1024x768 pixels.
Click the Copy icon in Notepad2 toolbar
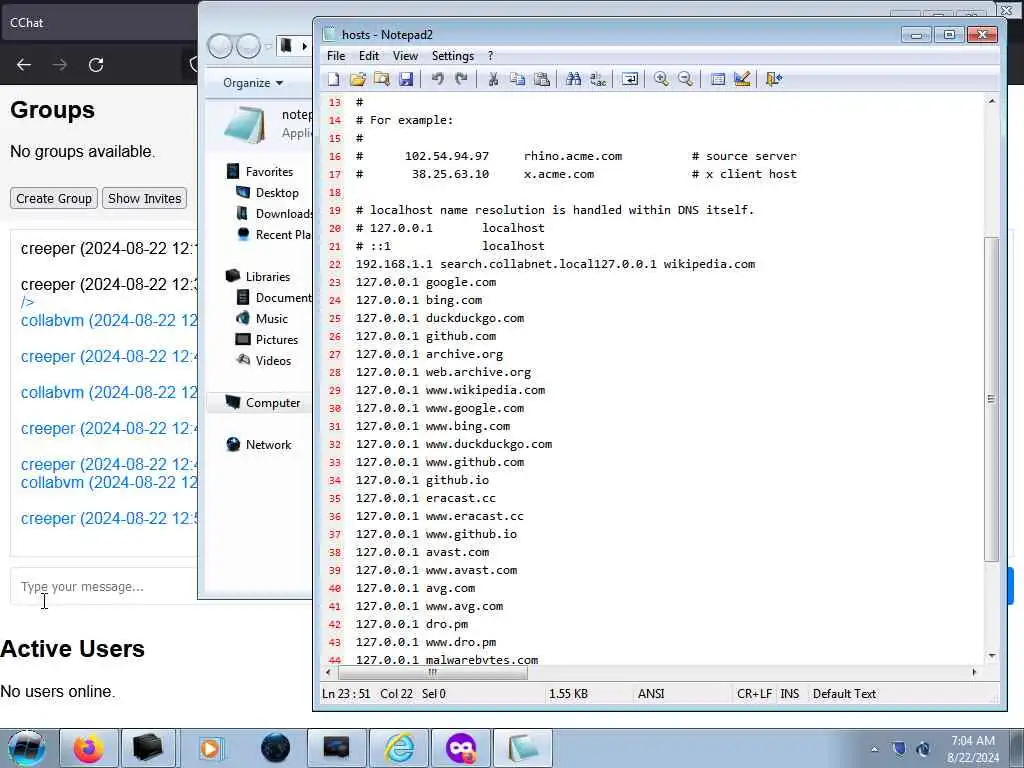click(x=517, y=80)
